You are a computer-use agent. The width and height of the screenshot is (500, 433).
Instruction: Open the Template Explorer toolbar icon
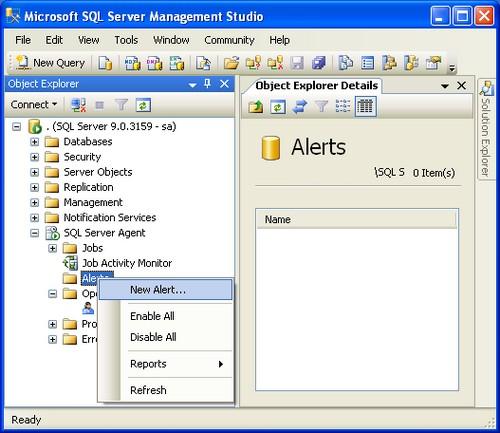coord(411,63)
